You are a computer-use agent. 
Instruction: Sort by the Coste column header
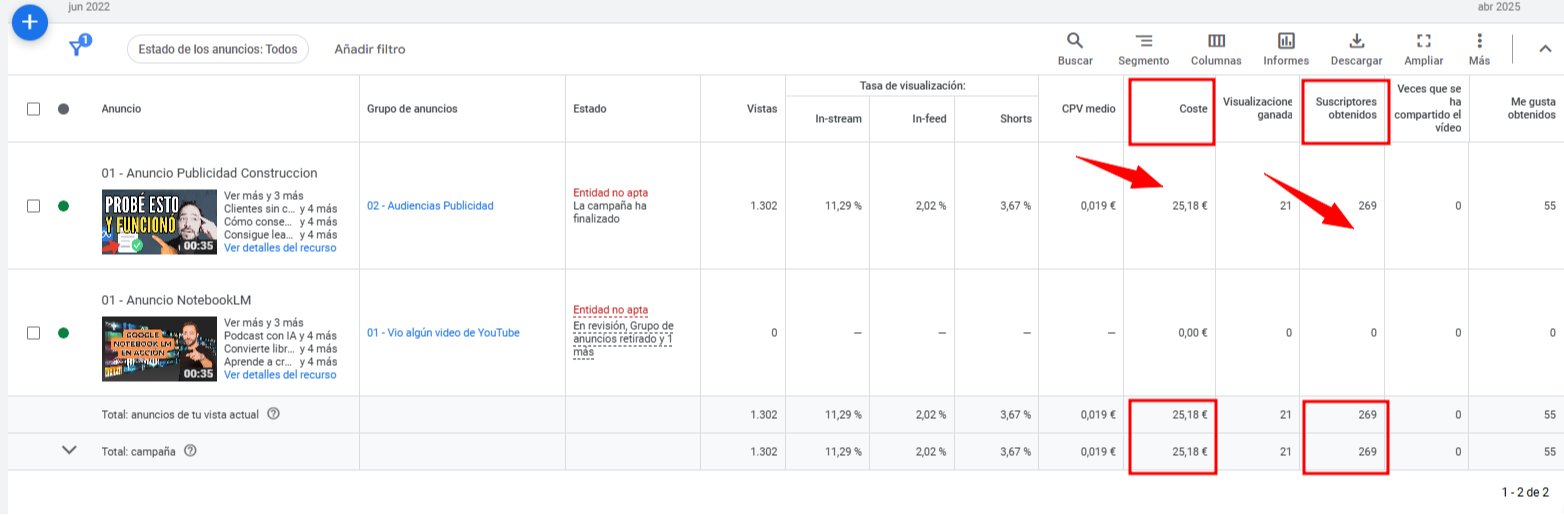[1193, 109]
